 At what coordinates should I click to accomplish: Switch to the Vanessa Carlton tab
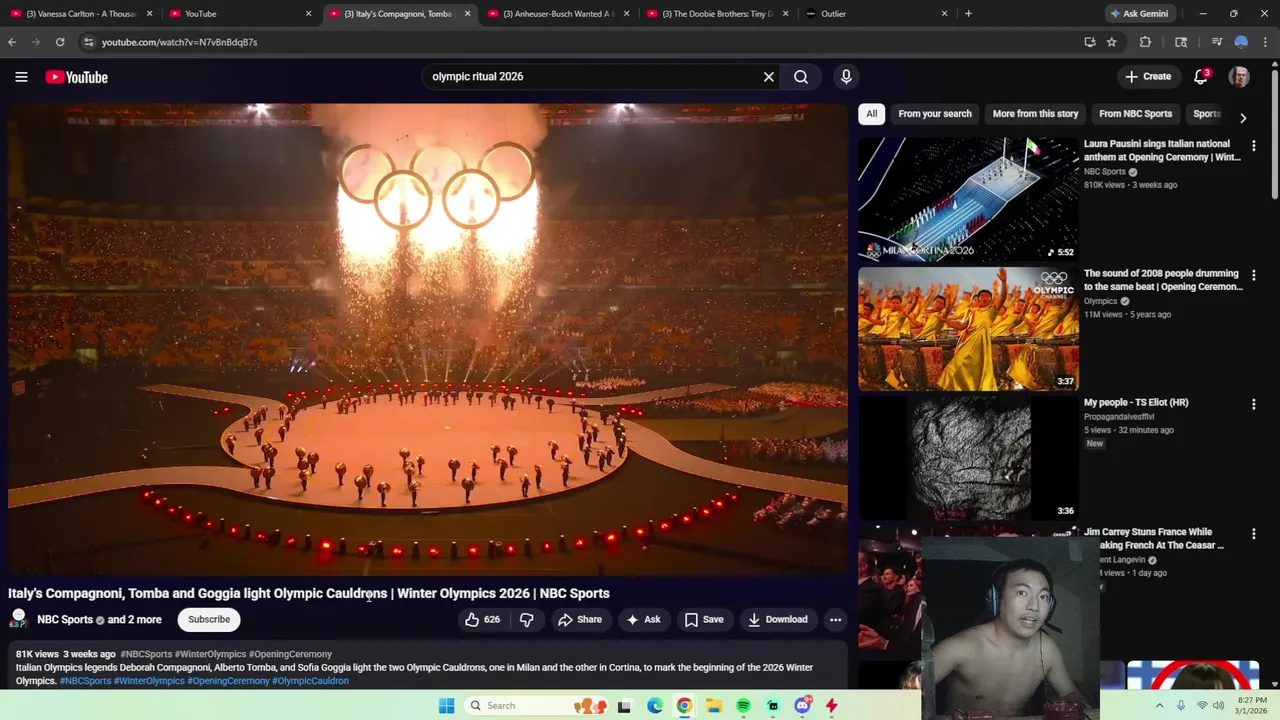pyautogui.click(x=80, y=14)
